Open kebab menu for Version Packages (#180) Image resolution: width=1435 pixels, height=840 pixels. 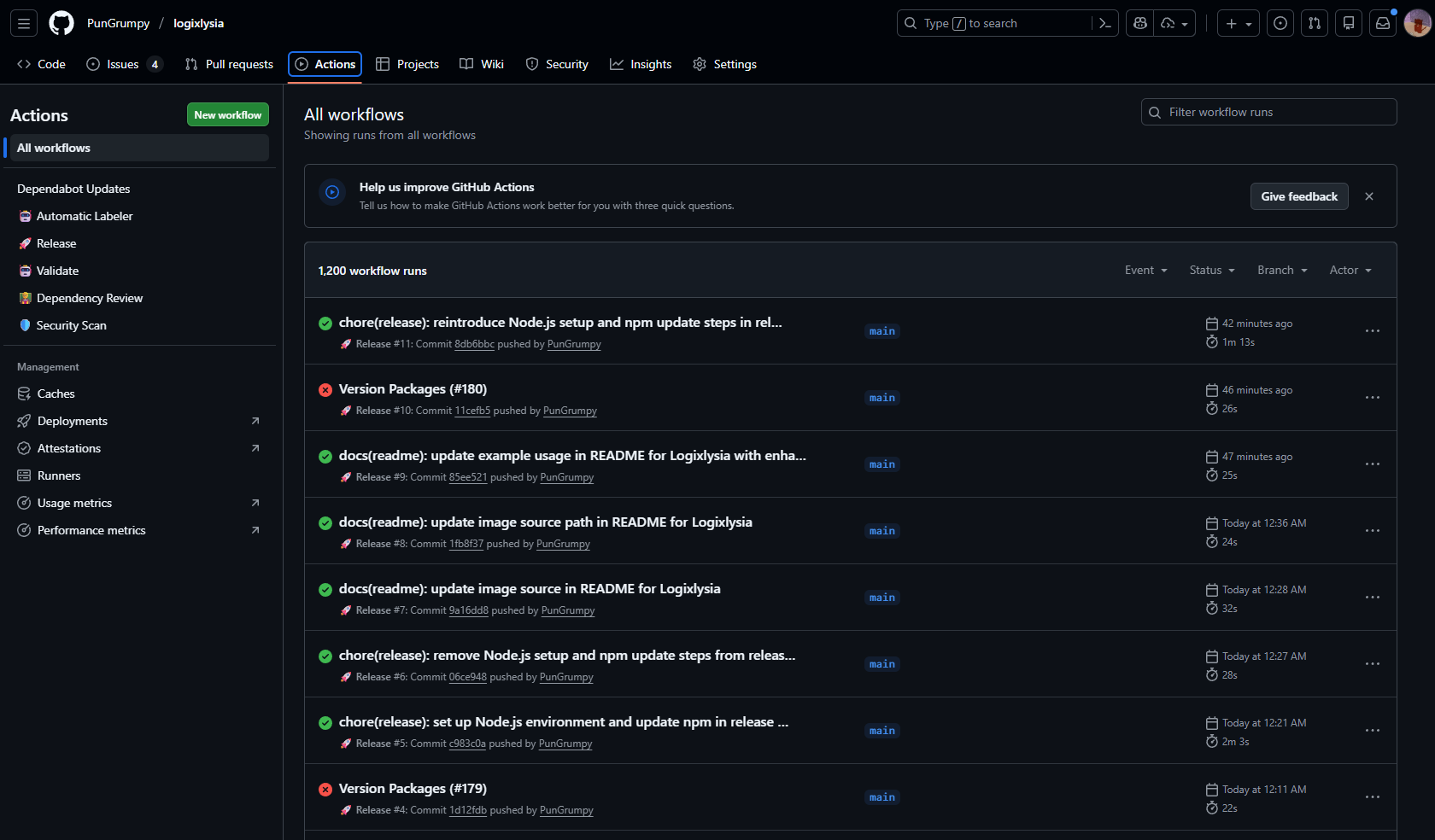coord(1372,398)
